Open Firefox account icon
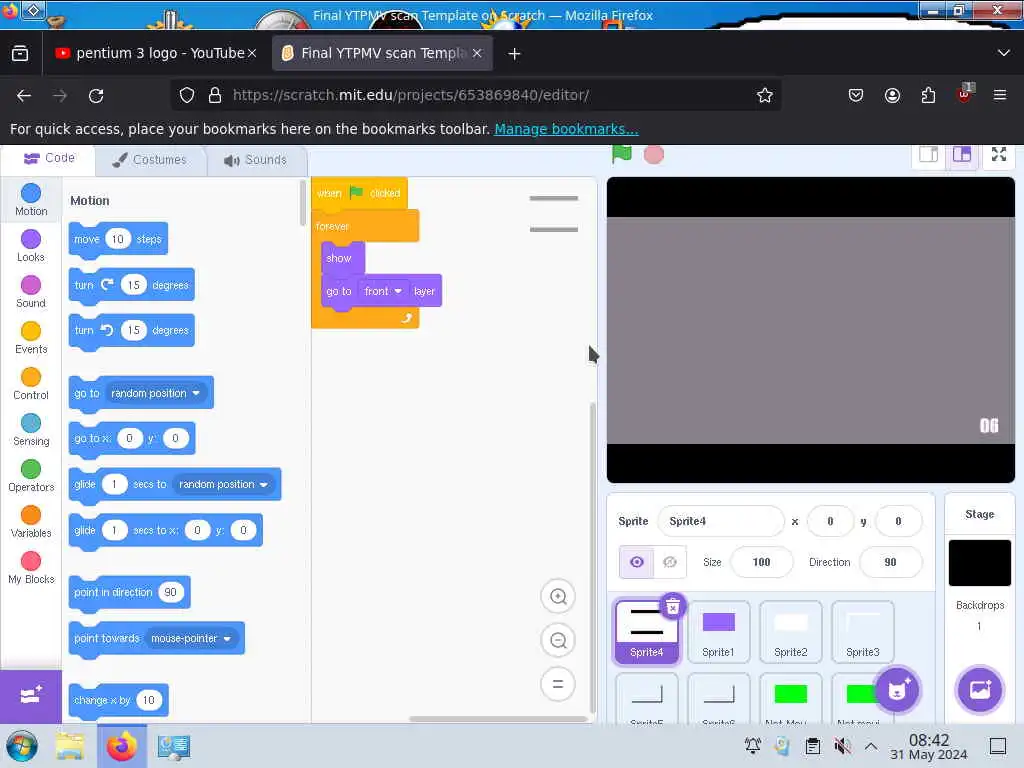This screenshot has height=768, width=1024. 892,95
